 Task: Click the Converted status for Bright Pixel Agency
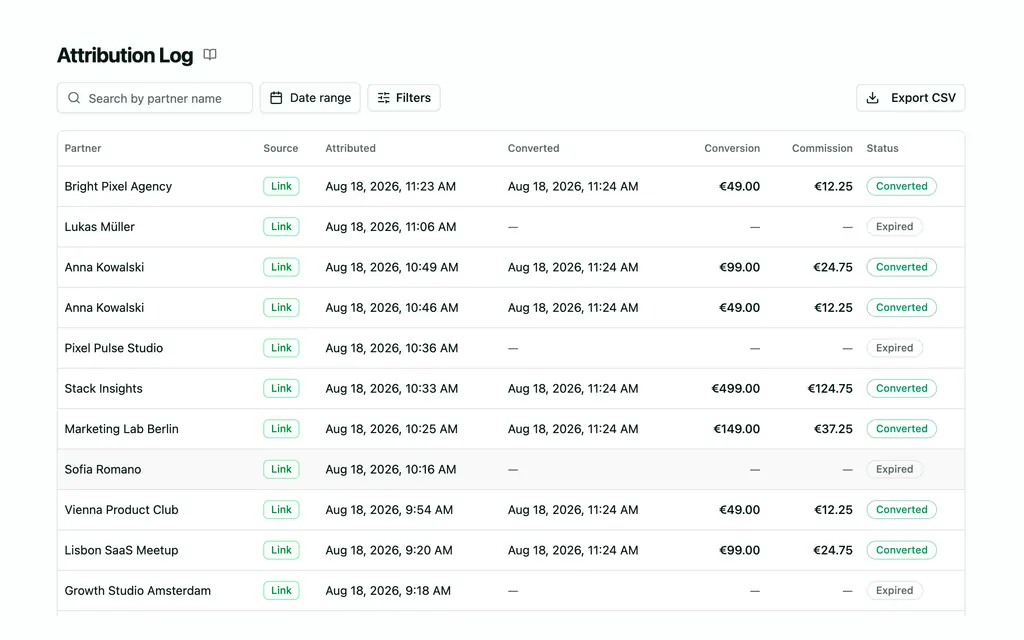coord(901,186)
